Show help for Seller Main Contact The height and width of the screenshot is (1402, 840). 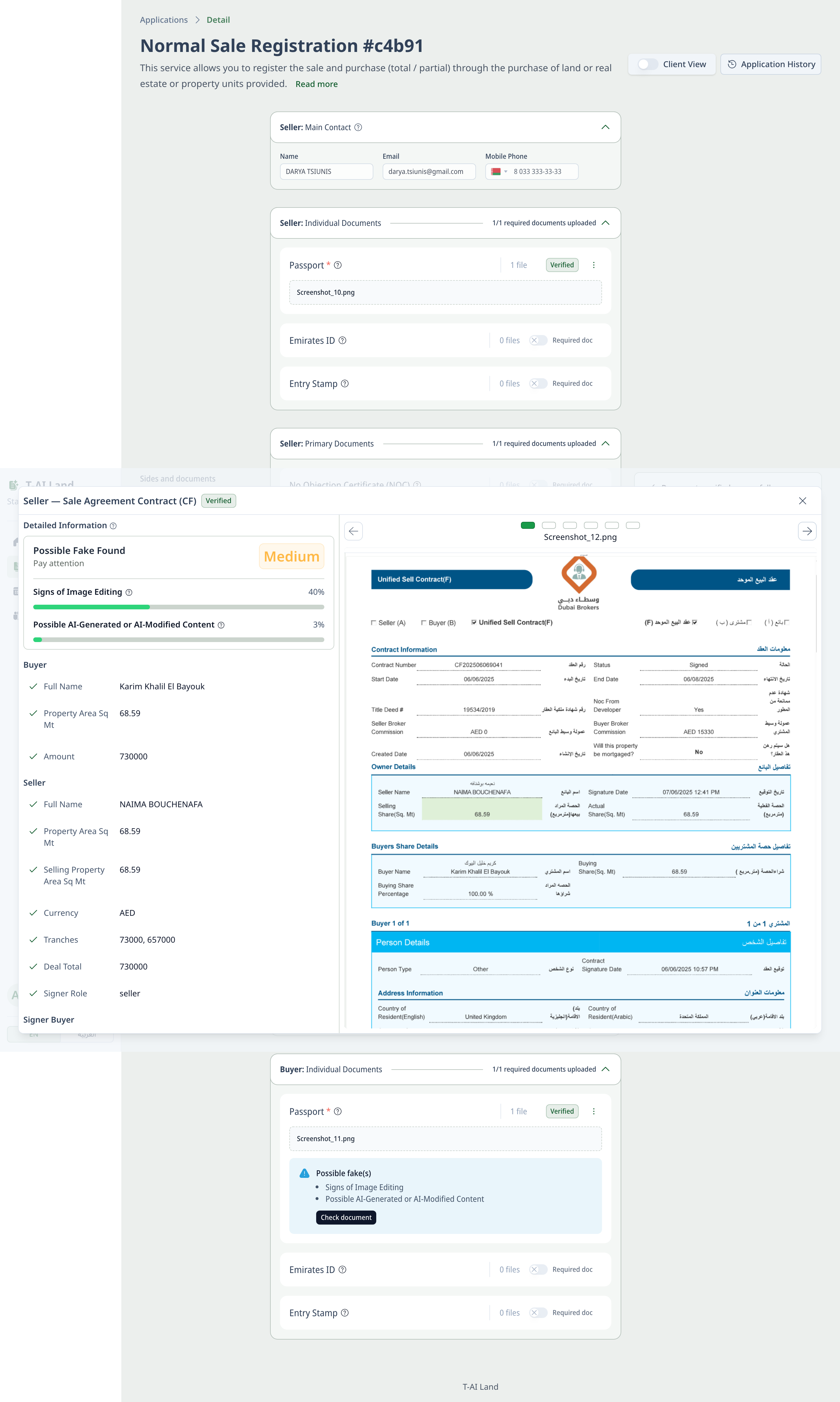[358, 128]
